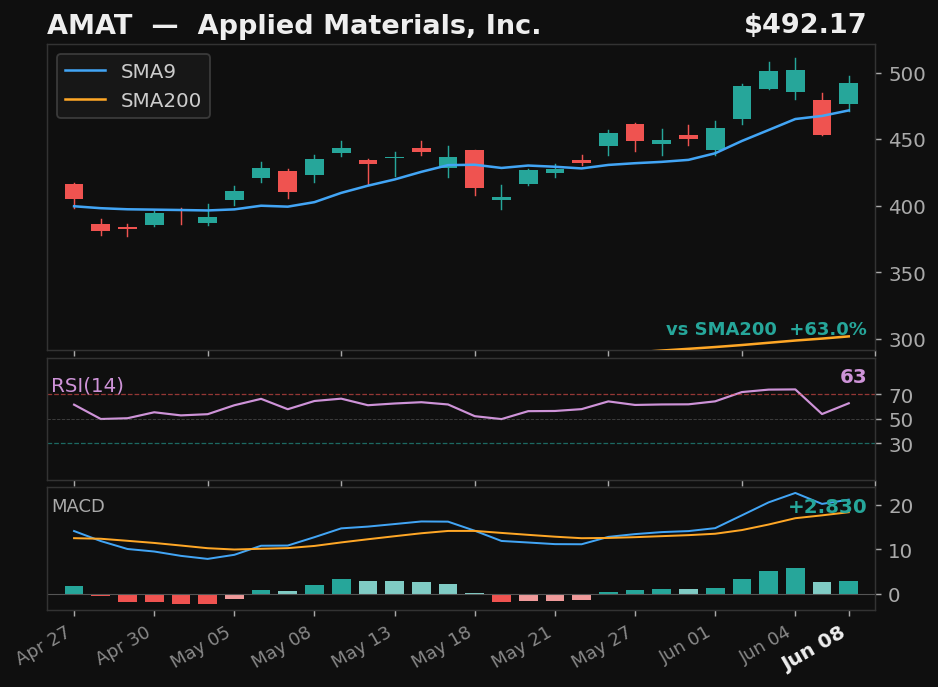The height and width of the screenshot is (687, 938).
Task: Click the MACD panel label
Action: tap(78, 506)
